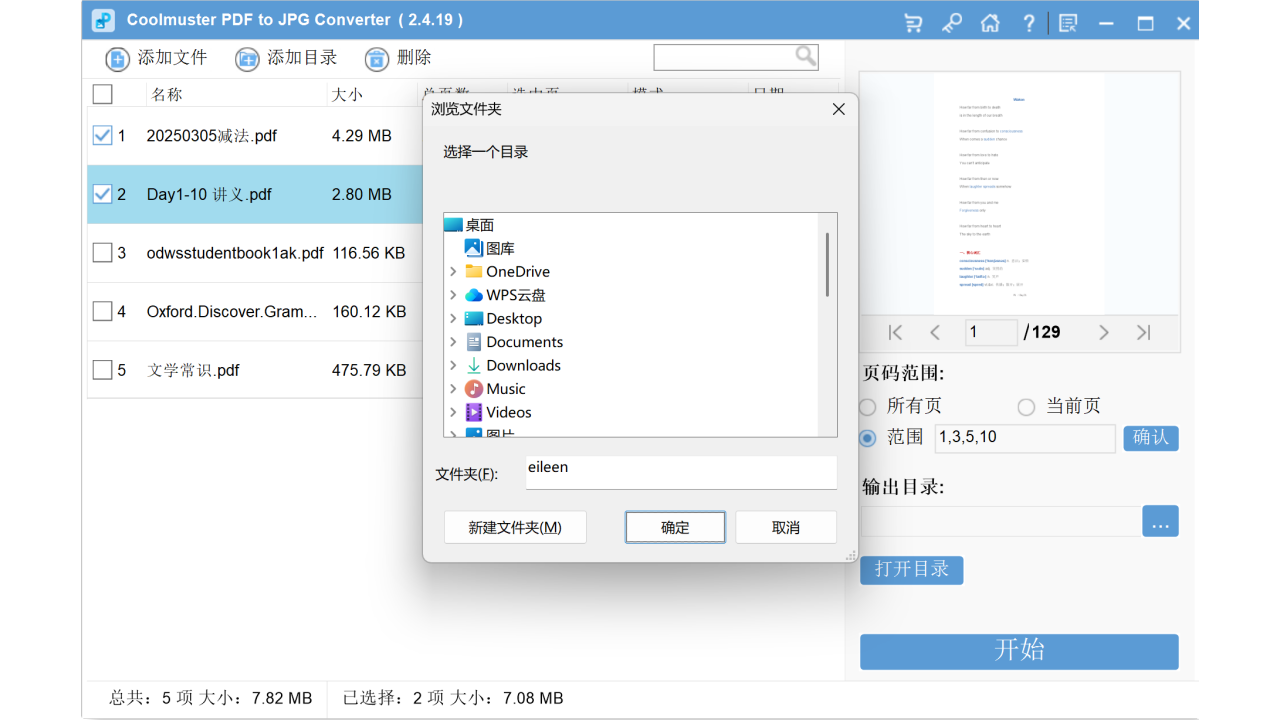Expand the Downloads folder node
The width and height of the screenshot is (1280, 720).
(x=455, y=365)
